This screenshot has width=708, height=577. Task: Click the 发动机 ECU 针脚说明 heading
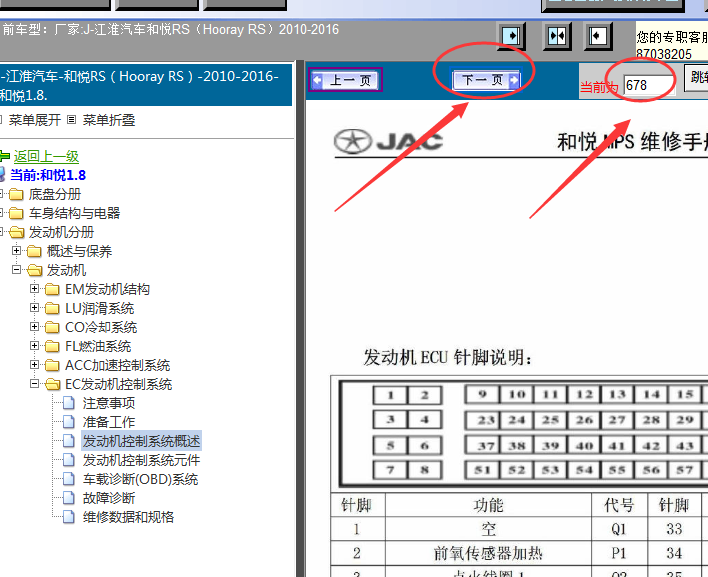tap(448, 358)
